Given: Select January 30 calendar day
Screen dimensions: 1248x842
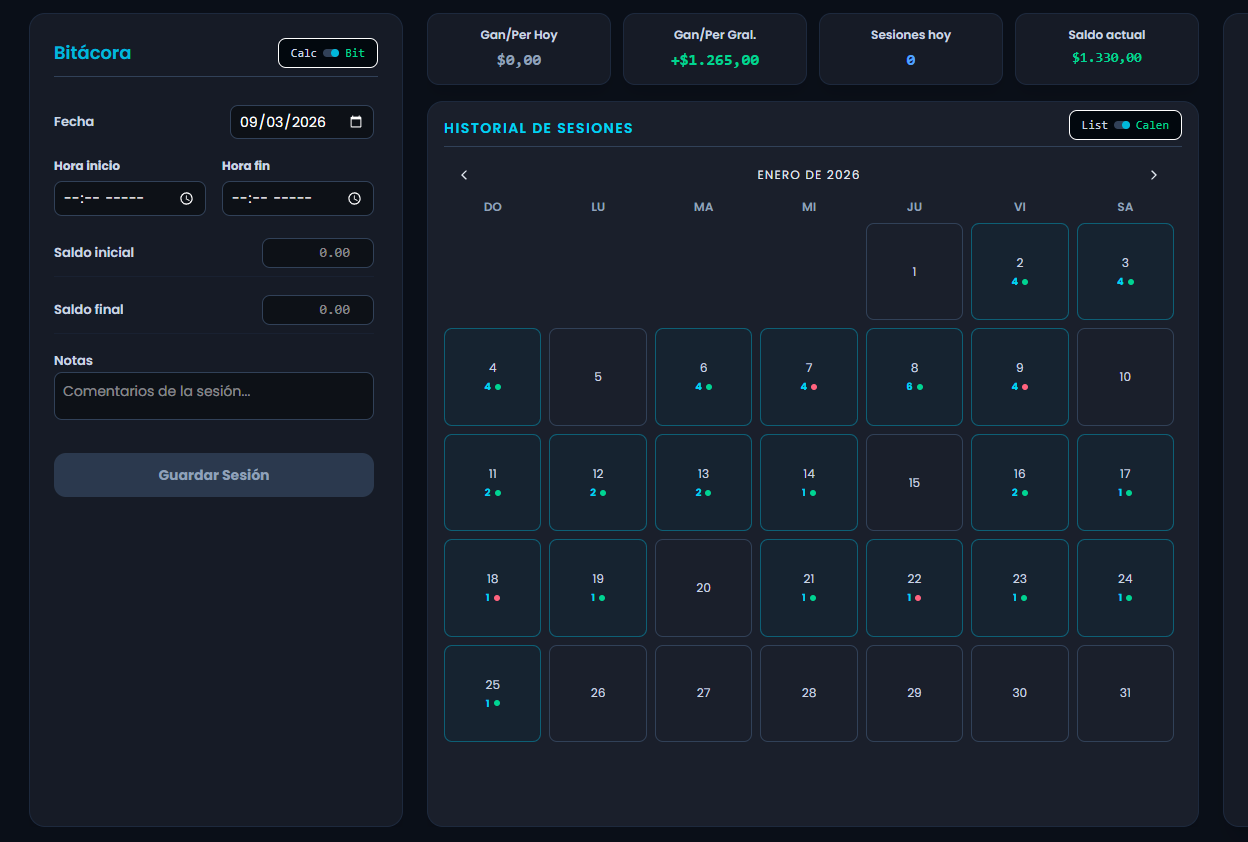Looking at the screenshot, I should [1020, 693].
